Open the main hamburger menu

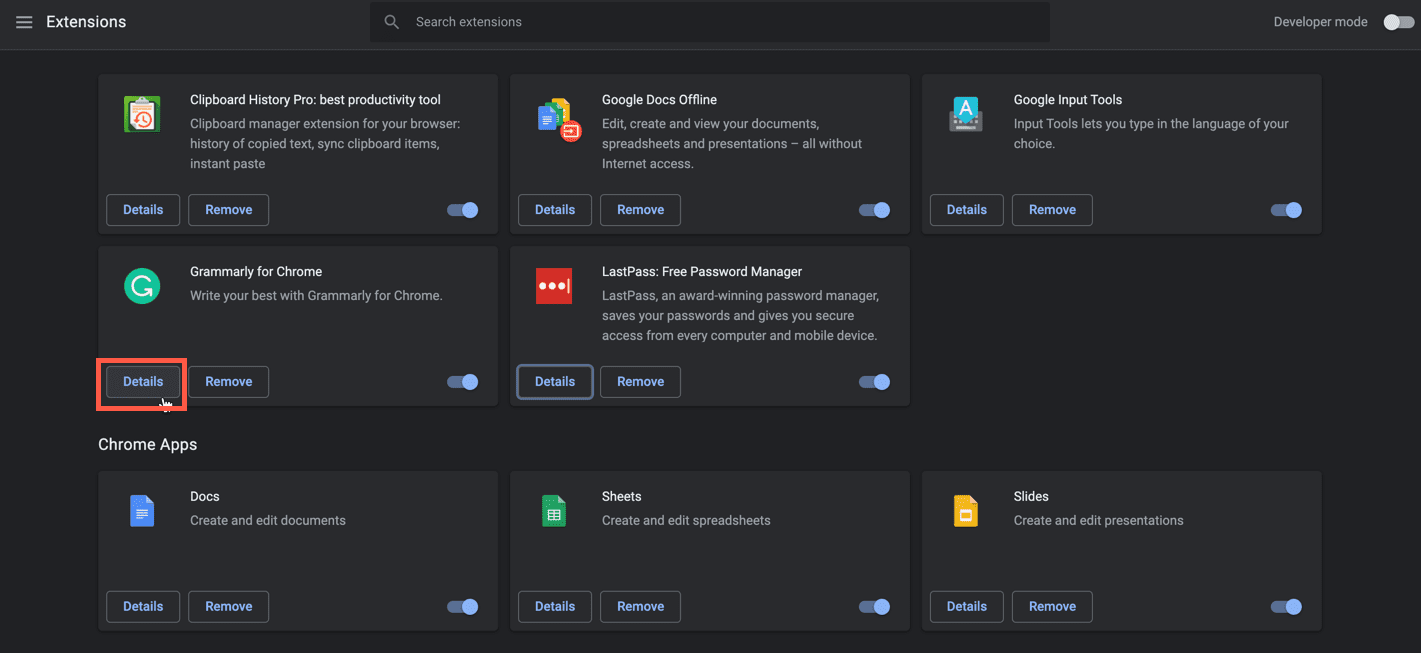[24, 21]
